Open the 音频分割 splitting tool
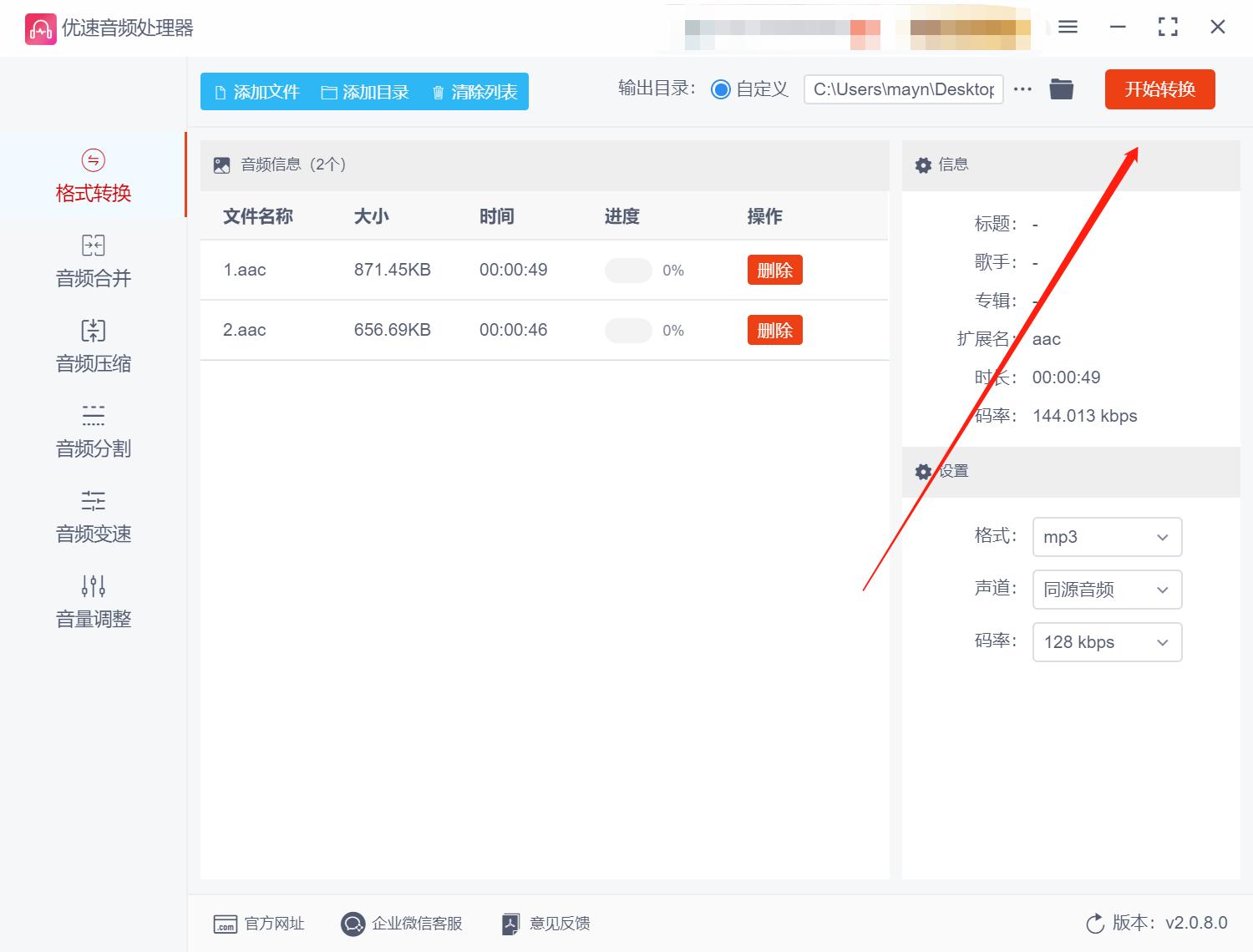The image size is (1253, 952). [x=92, y=431]
